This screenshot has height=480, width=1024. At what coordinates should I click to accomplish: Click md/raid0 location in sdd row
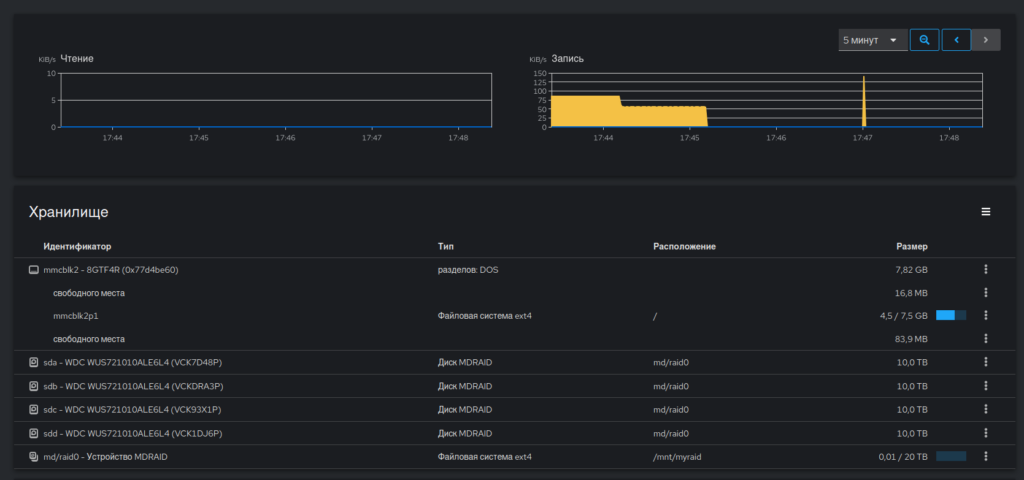click(671, 433)
